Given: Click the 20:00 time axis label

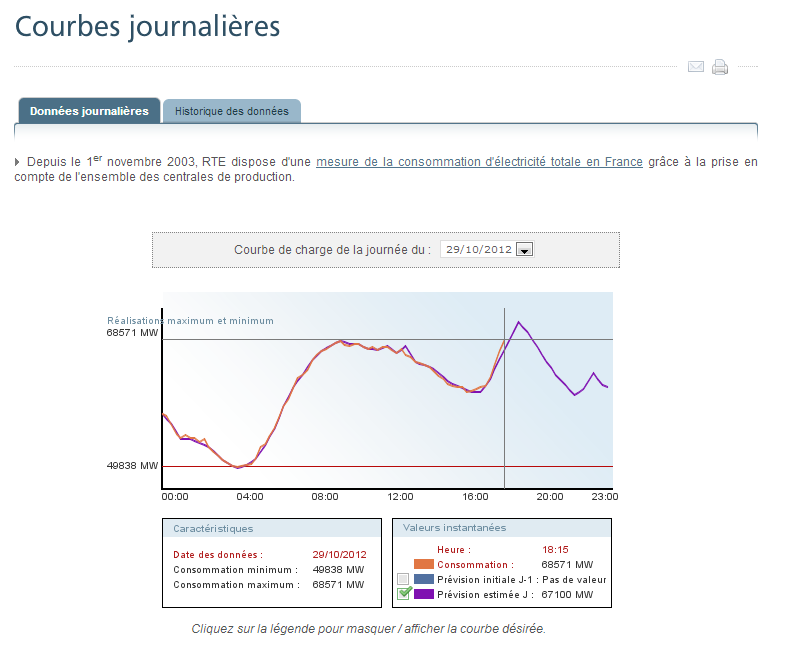Looking at the screenshot, I should pos(550,496).
